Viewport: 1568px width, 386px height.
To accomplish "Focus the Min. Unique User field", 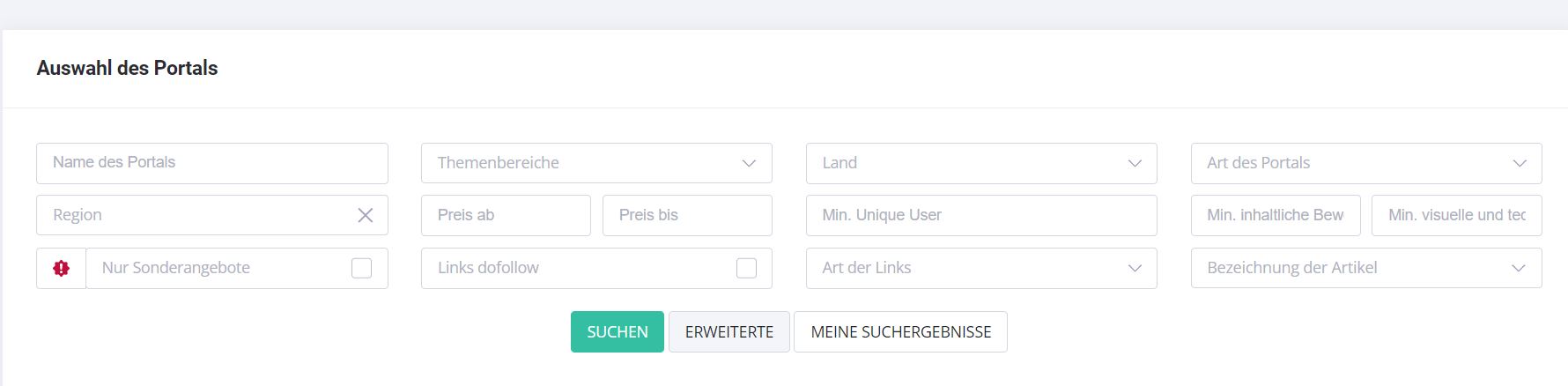I will coord(981,215).
